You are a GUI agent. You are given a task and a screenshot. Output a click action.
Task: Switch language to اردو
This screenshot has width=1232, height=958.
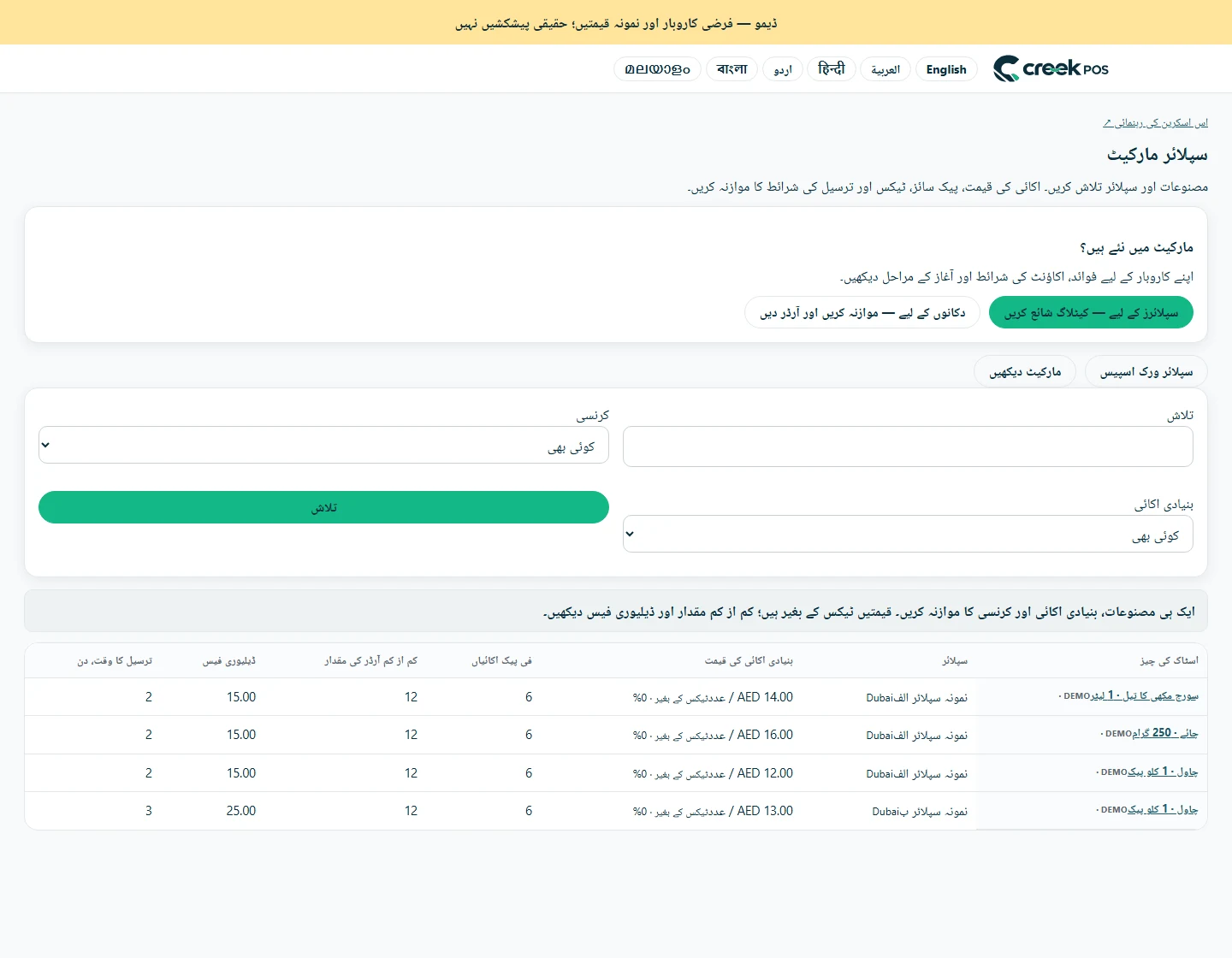(783, 69)
